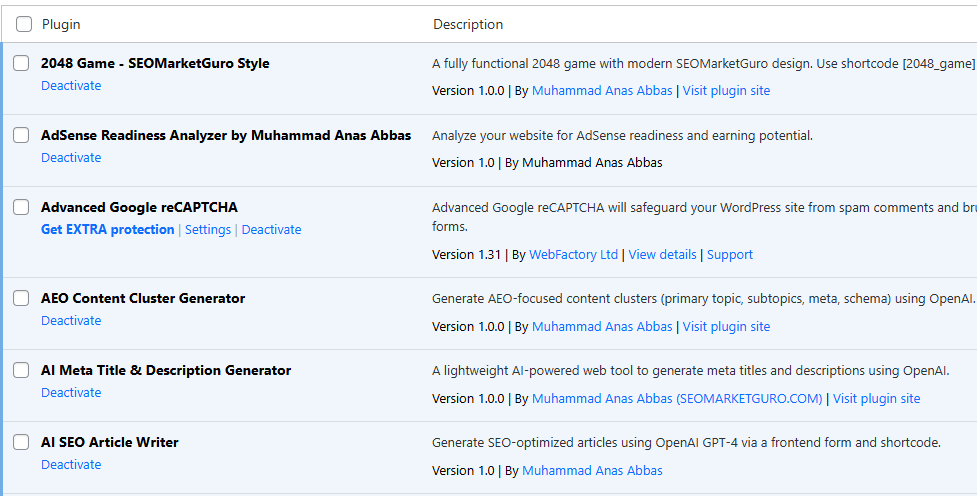Toggle the select-all Plugin checkbox in header
The image size is (977, 496).
(x=24, y=24)
